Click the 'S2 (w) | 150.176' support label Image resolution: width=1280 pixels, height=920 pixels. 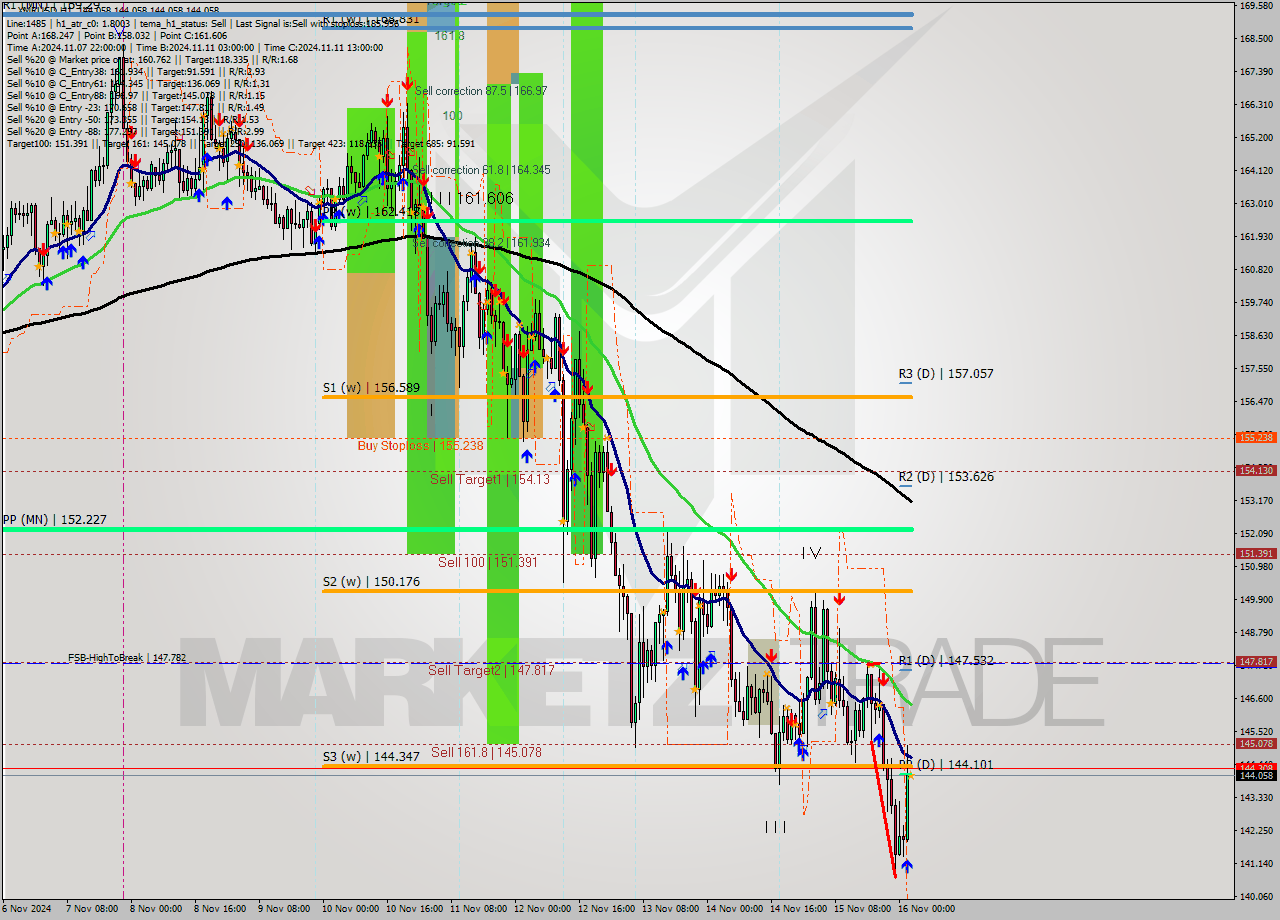371,581
